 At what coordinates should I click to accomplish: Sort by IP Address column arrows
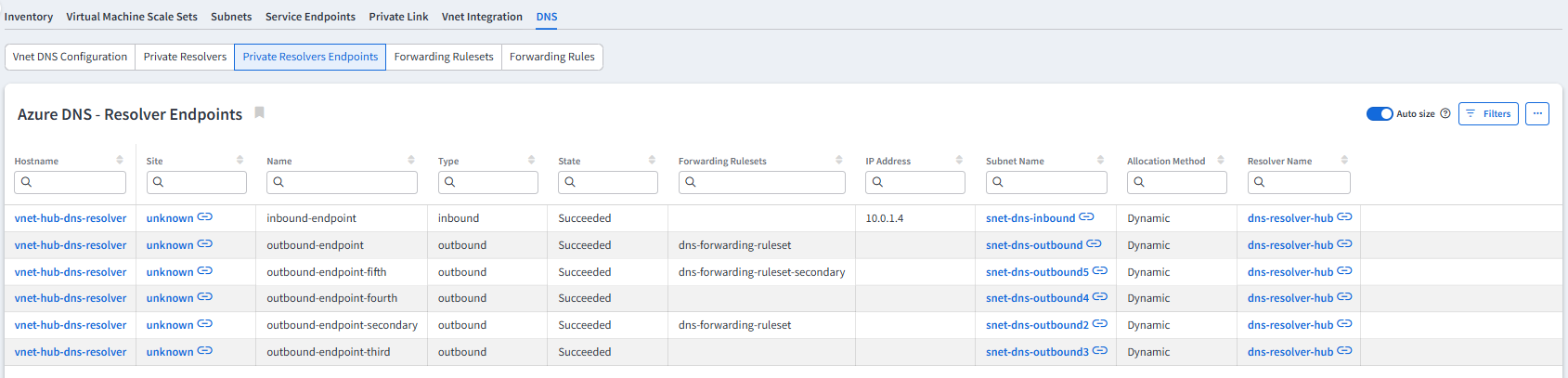960,160
